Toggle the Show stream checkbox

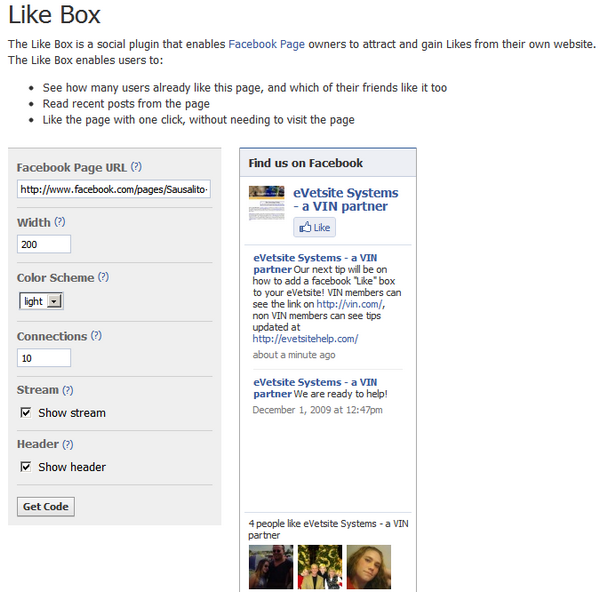pyautogui.click(x=26, y=413)
